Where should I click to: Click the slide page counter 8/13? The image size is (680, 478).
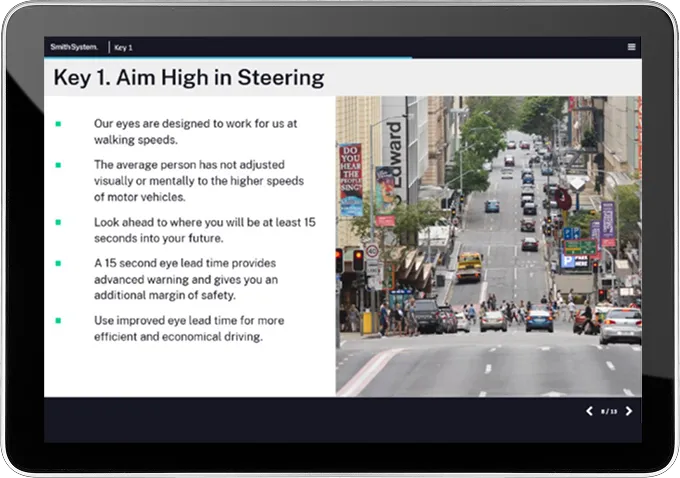(609, 411)
